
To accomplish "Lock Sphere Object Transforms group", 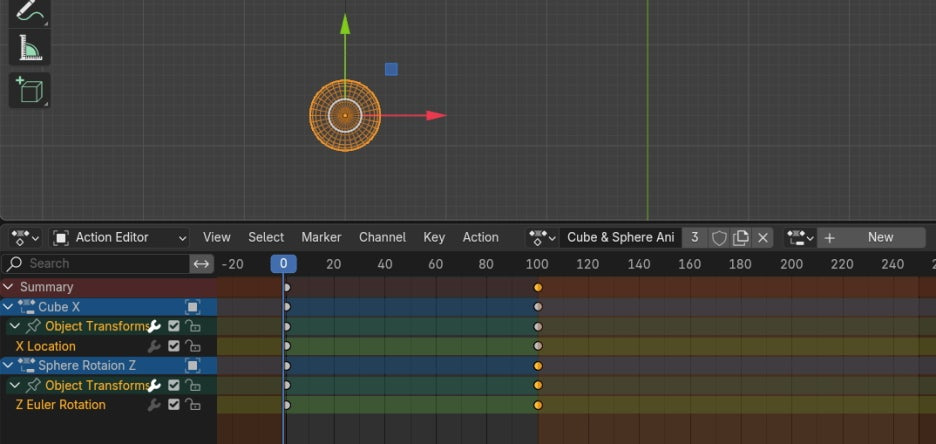I will click(192, 385).
